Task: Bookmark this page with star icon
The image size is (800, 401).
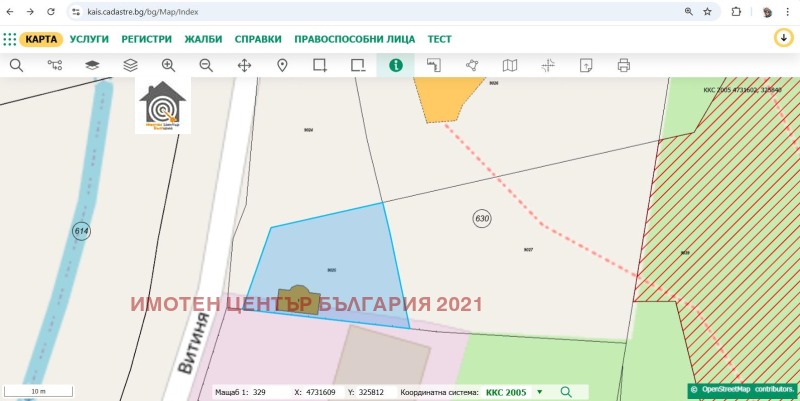Action: tap(707, 12)
